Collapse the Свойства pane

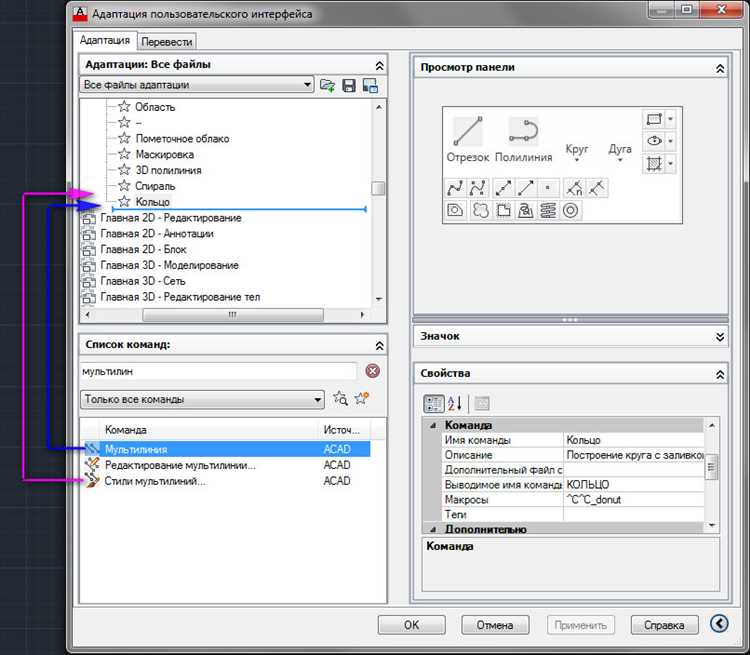[x=720, y=375]
